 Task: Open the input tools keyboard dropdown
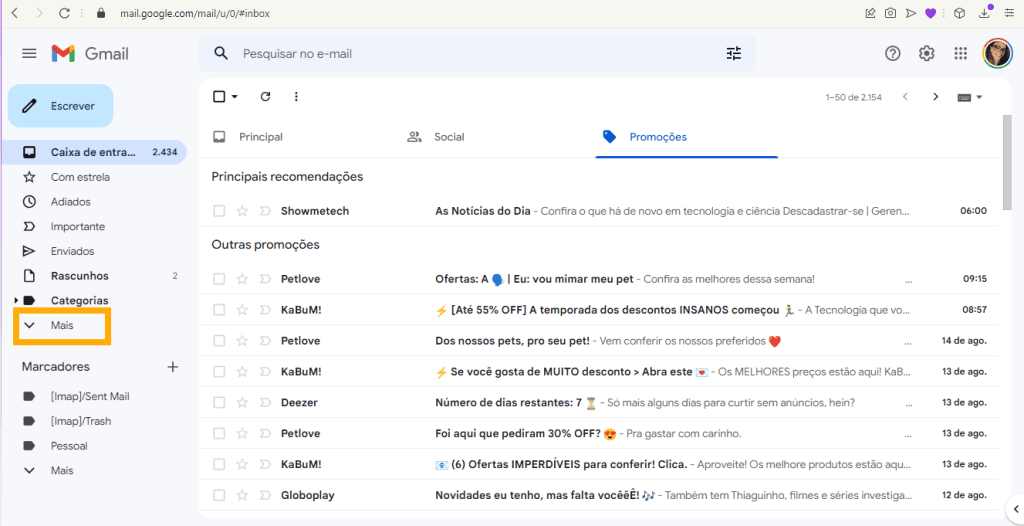click(970, 97)
